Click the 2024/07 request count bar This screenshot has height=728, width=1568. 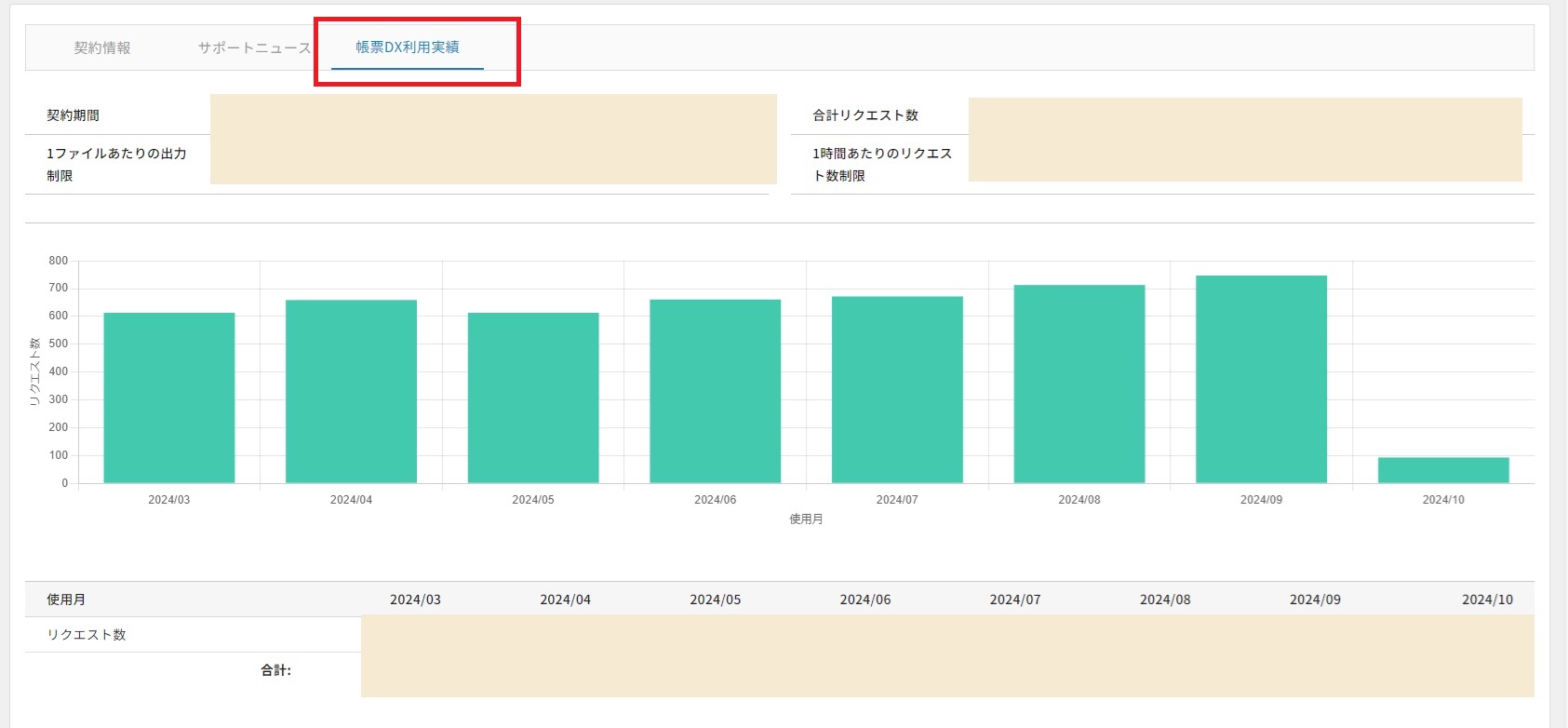[897, 389]
